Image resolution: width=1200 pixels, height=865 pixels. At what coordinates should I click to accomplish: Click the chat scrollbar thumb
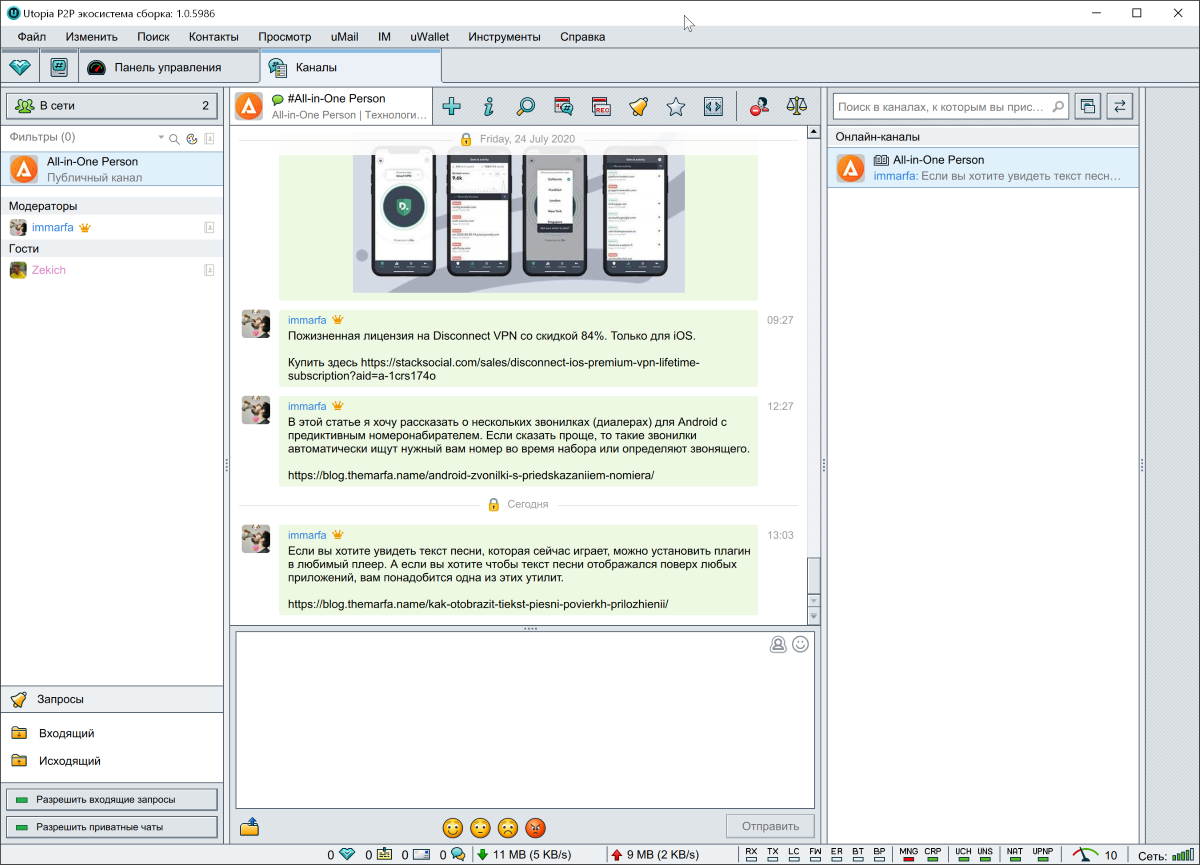(x=813, y=576)
